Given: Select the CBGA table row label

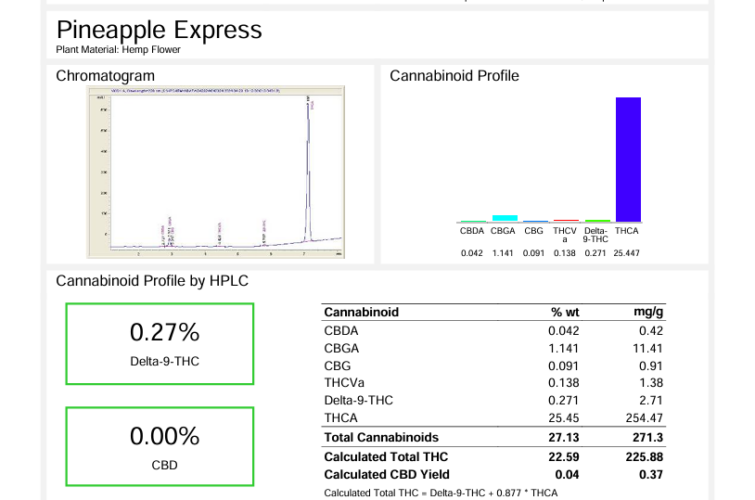Looking at the screenshot, I should point(341,348).
